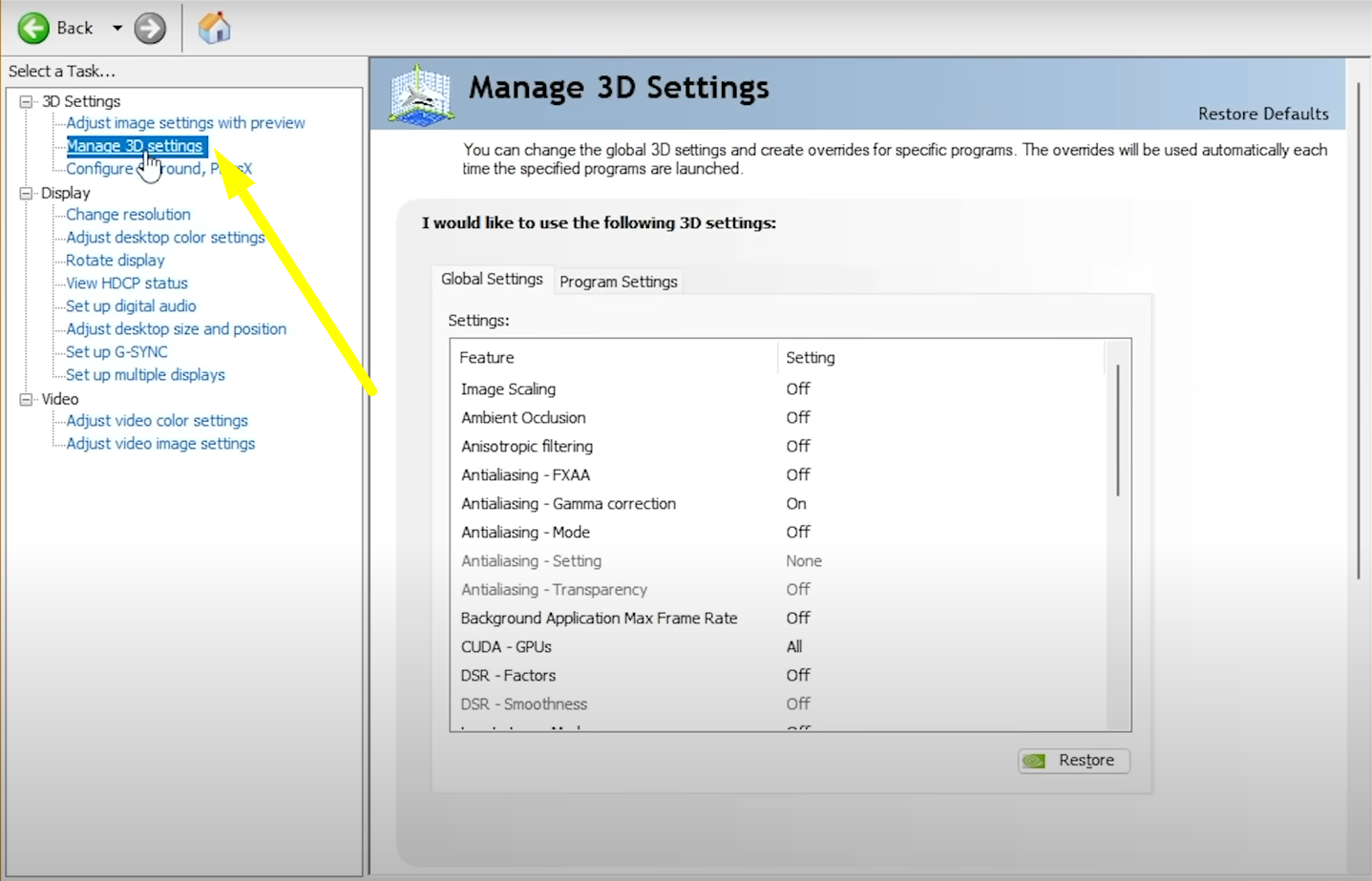
Task: Open Adjust desktop size and position
Action: (176, 329)
